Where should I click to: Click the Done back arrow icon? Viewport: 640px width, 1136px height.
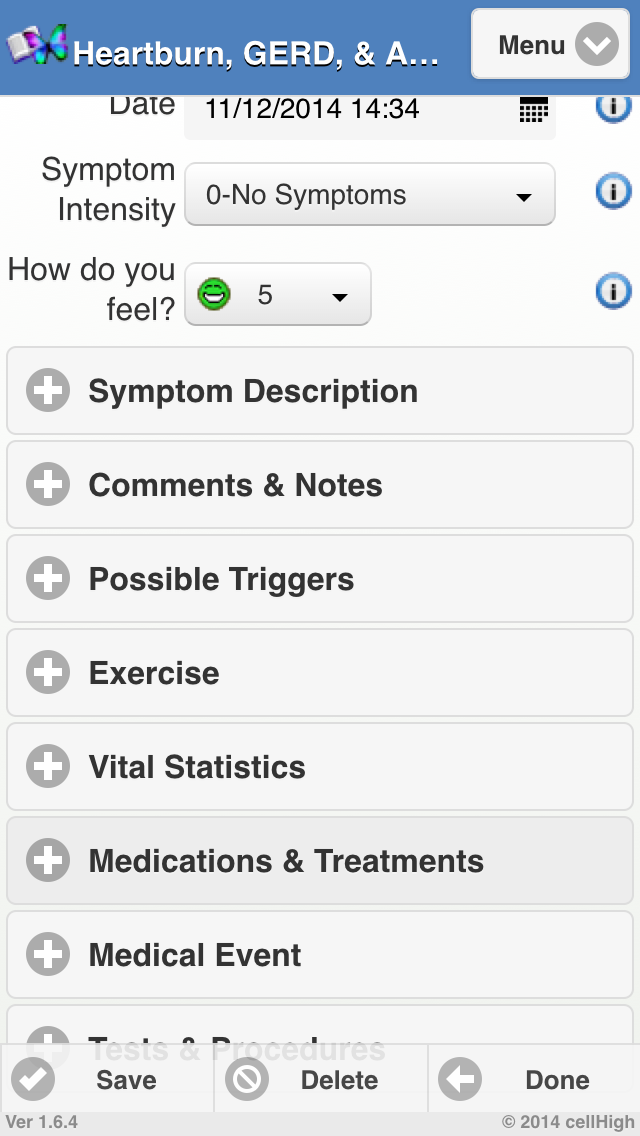point(460,1080)
